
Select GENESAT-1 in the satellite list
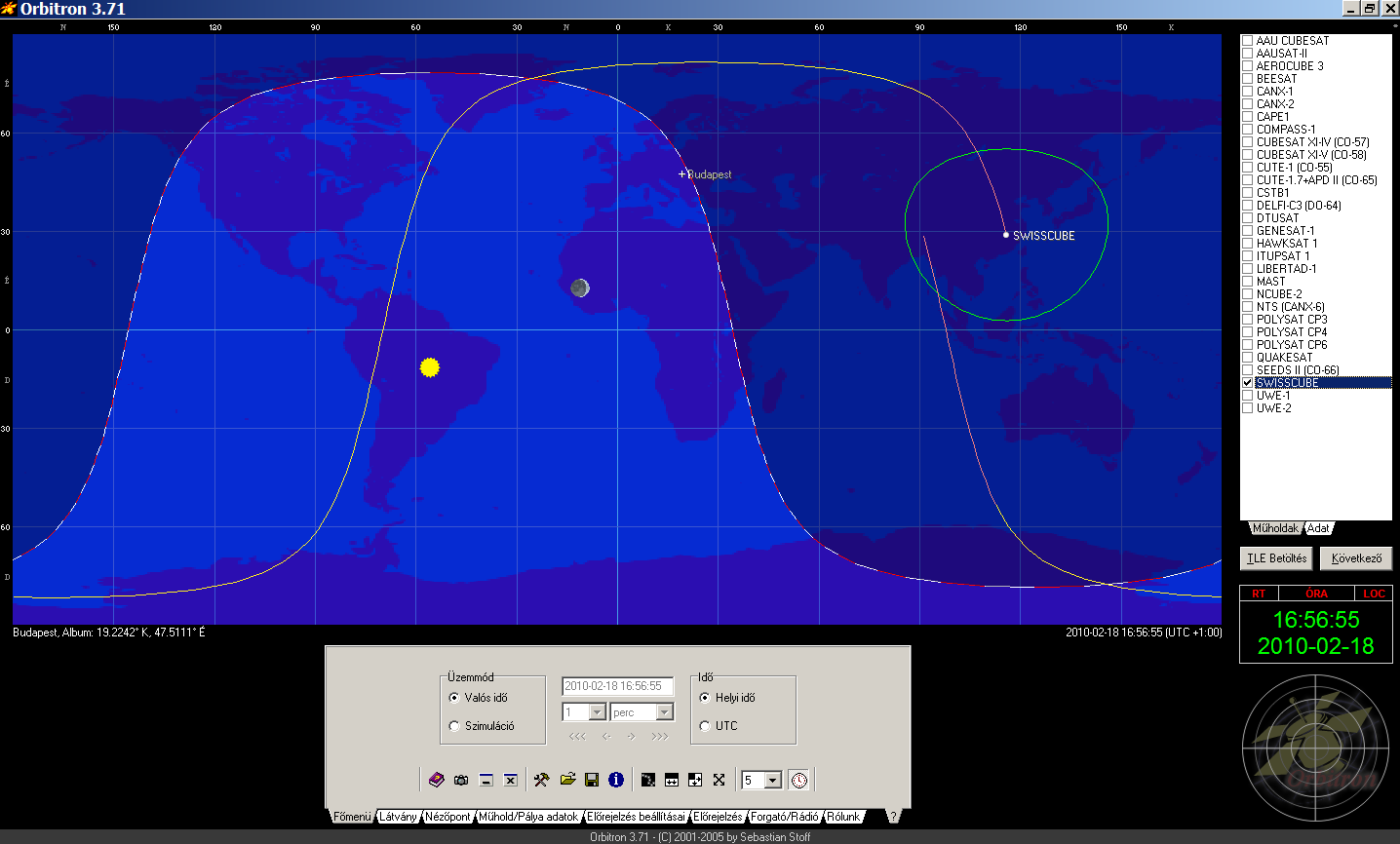(x=1285, y=231)
